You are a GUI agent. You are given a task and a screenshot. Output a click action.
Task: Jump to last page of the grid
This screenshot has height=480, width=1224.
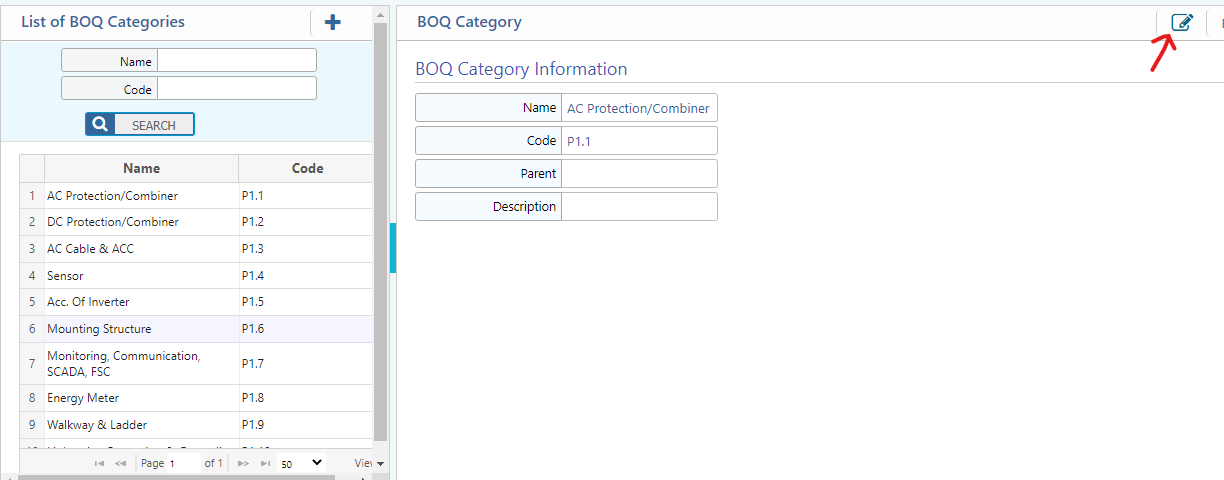coord(265,463)
